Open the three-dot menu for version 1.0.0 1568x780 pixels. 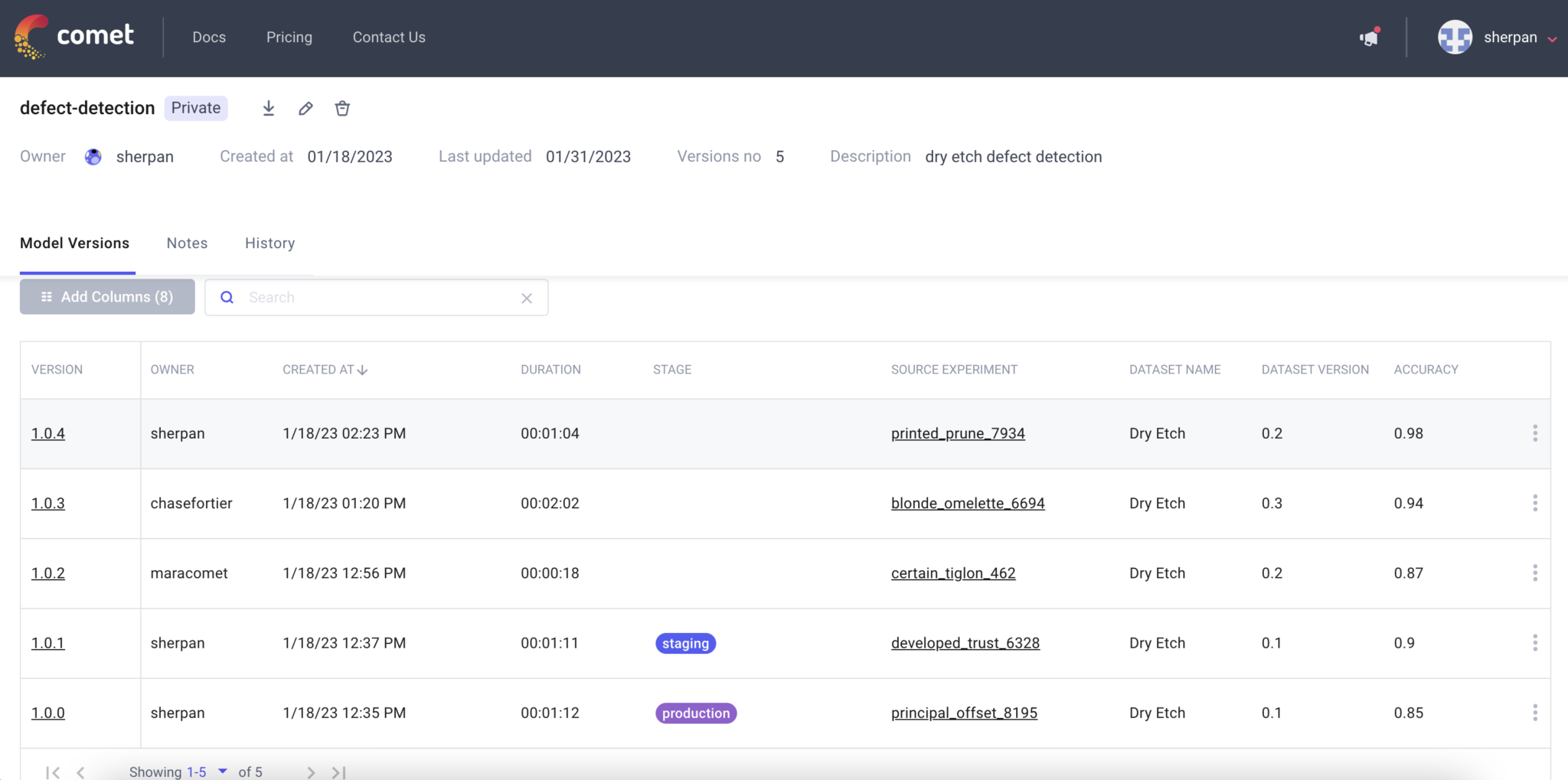[x=1534, y=713]
